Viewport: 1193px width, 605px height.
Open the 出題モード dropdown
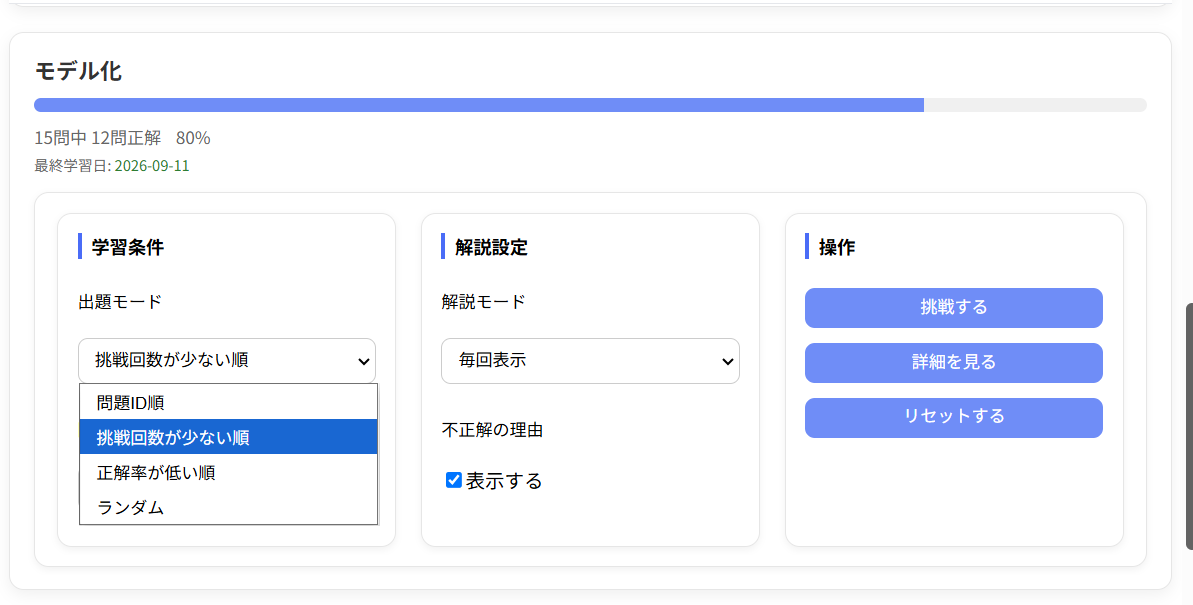tap(227, 361)
